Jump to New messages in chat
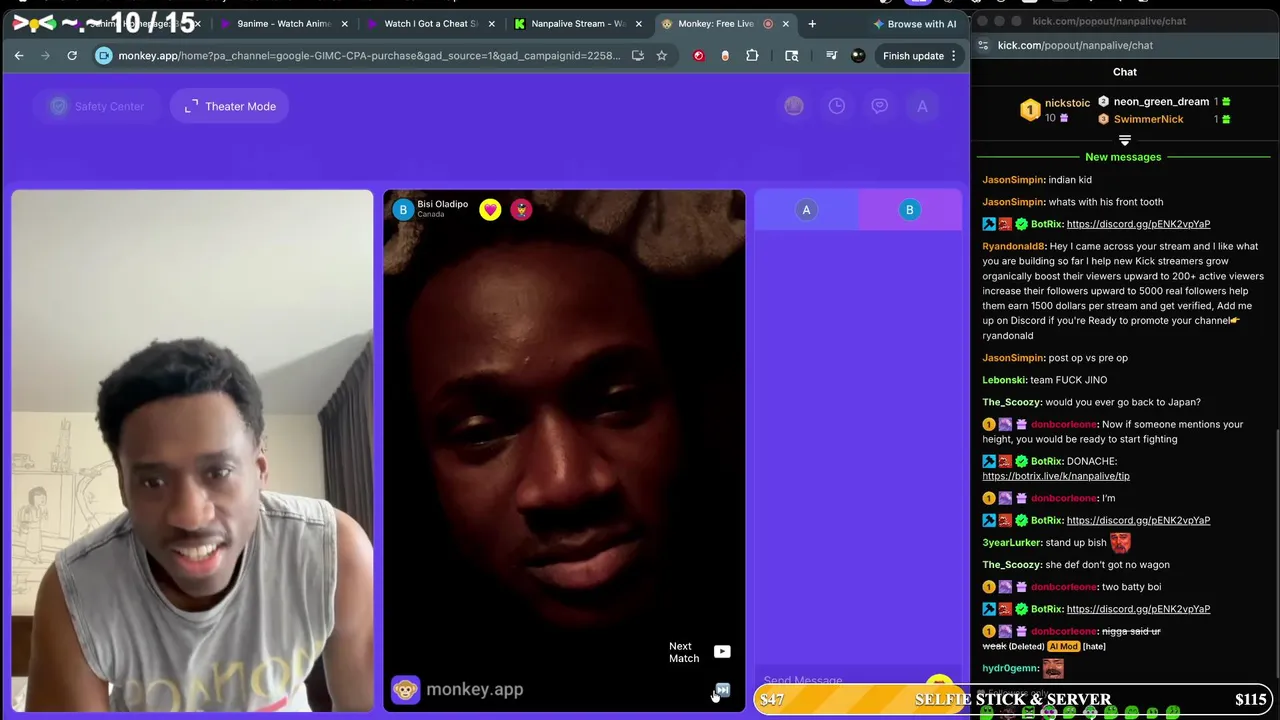 1123,157
